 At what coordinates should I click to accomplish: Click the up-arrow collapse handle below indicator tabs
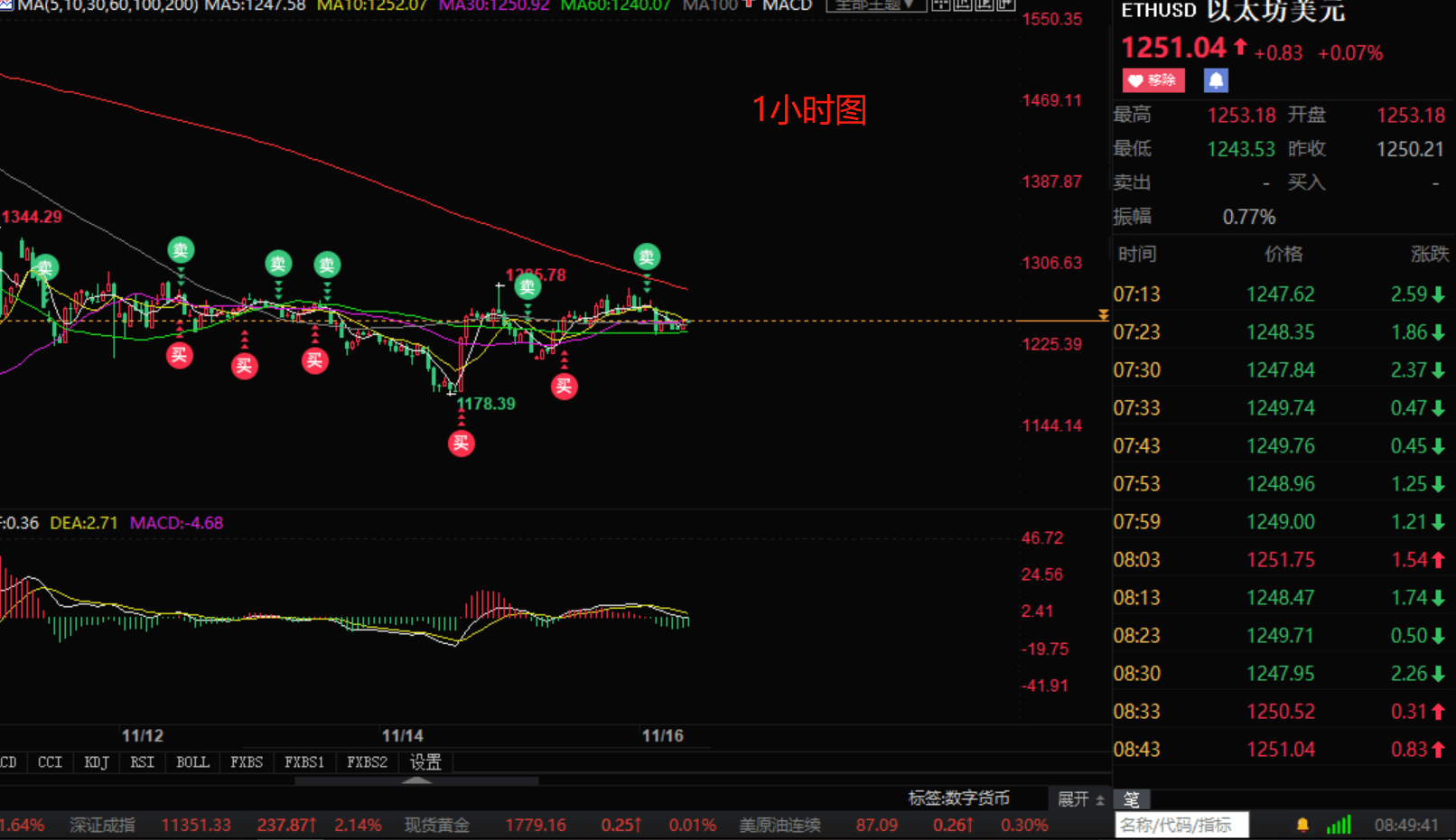coord(416,780)
